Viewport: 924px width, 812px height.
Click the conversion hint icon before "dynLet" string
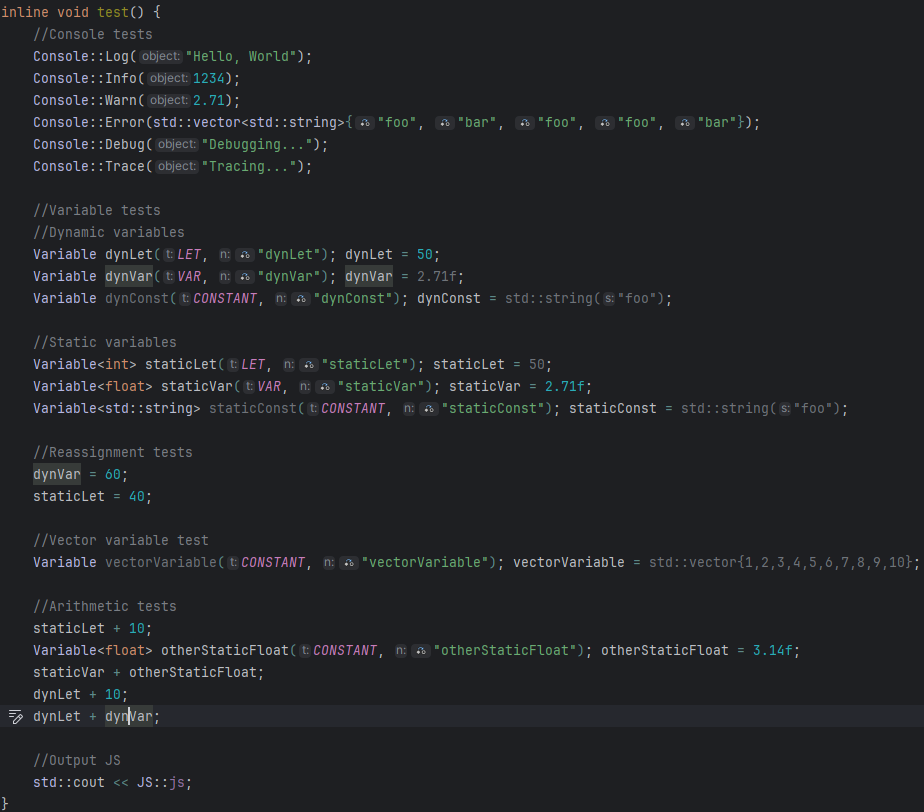point(245,254)
